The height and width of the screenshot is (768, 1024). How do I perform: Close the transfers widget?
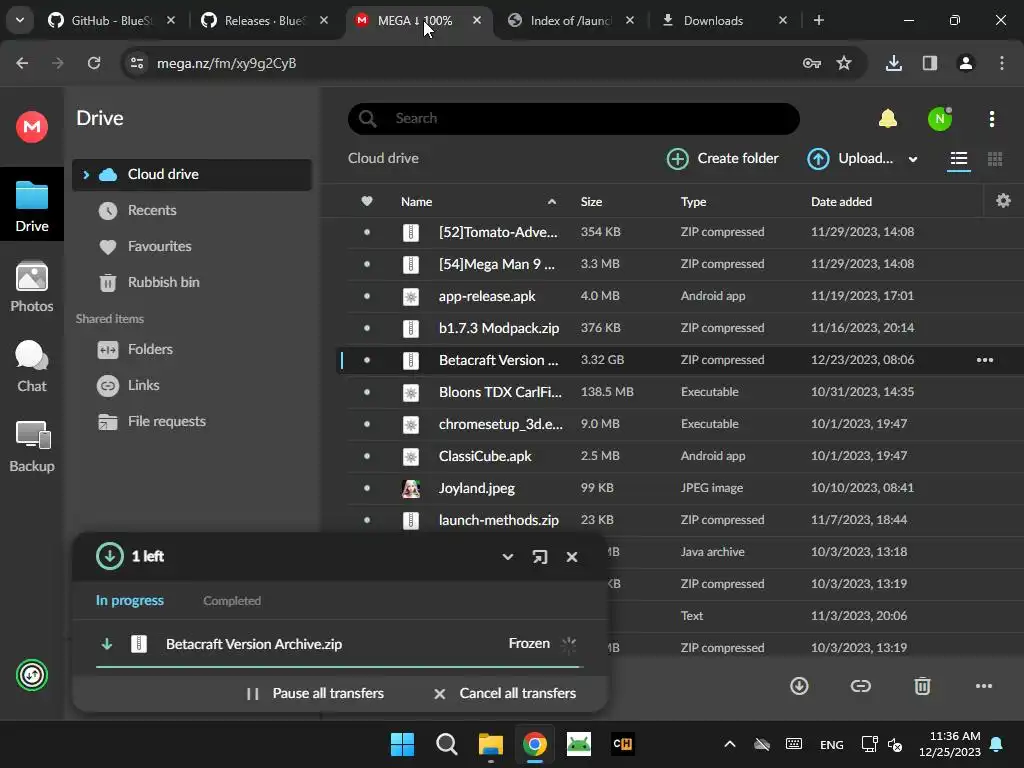click(x=571, y=557)
